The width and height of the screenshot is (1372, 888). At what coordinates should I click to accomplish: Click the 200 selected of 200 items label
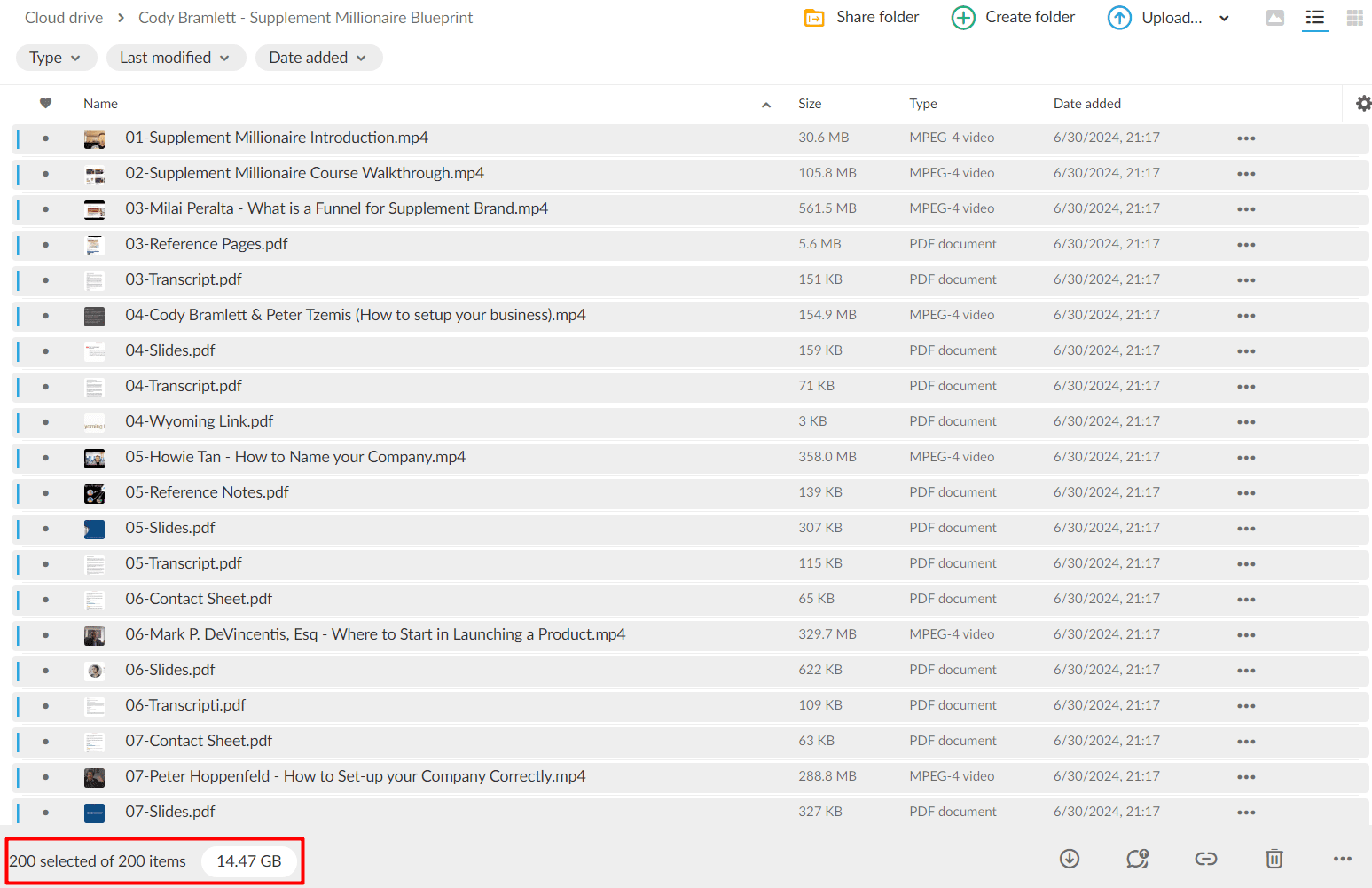point(98,861)
